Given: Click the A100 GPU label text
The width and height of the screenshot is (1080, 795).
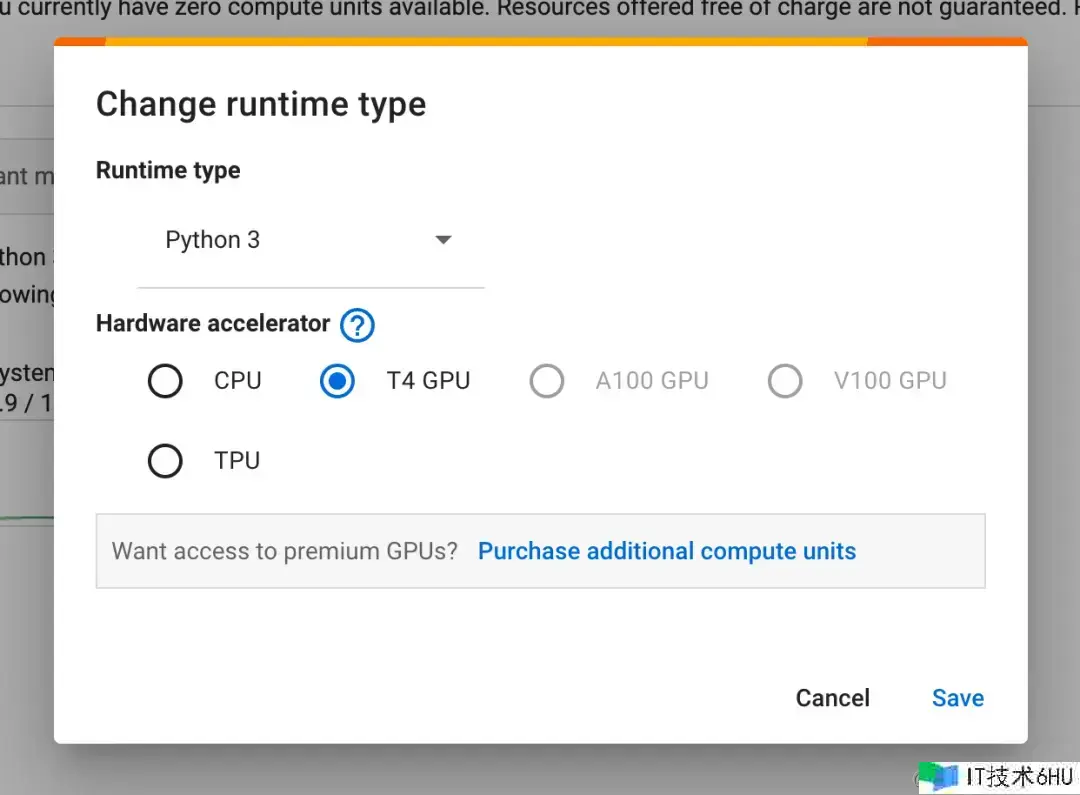Looking at the screenshot, I should pyautogui.click(x=652, y=381).
